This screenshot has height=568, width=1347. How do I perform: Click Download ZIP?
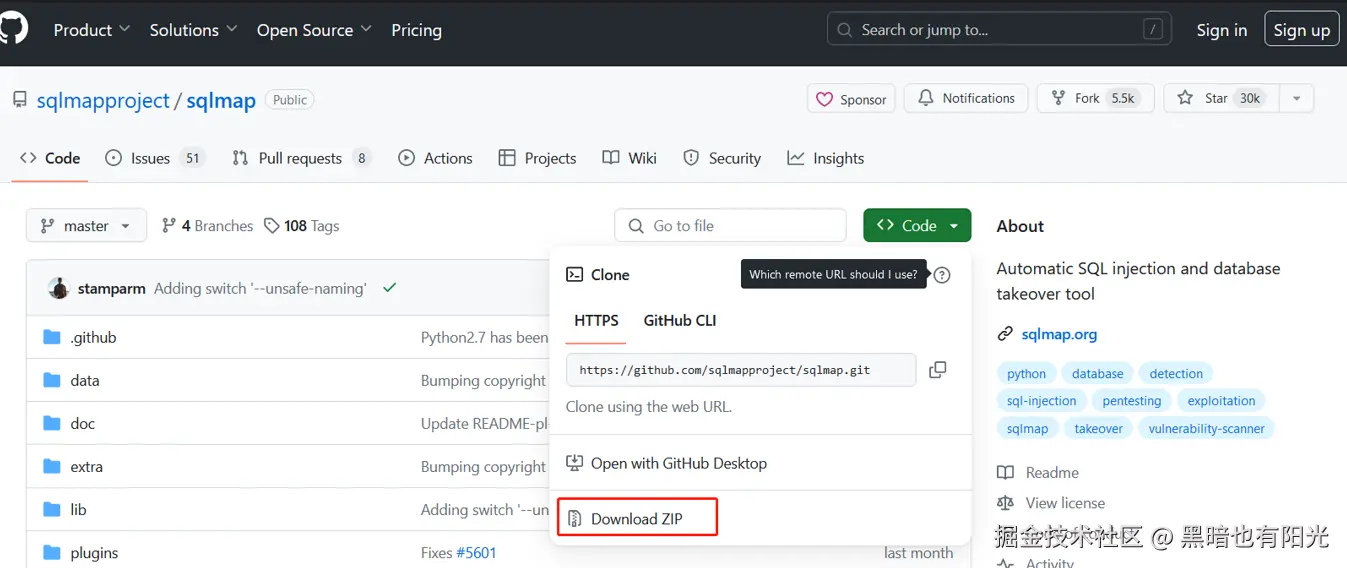point(637,518)
